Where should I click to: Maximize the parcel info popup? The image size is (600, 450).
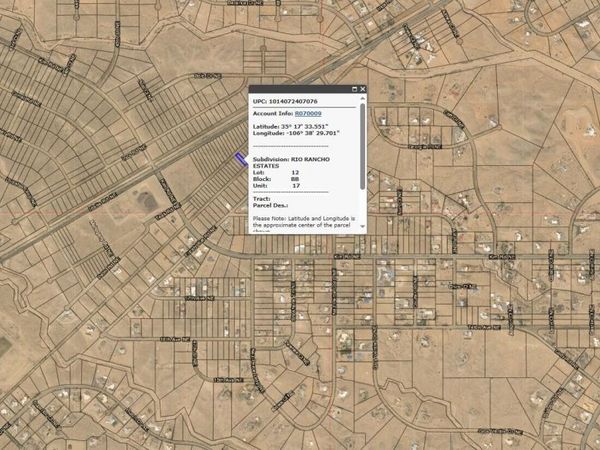coord(354,89)
